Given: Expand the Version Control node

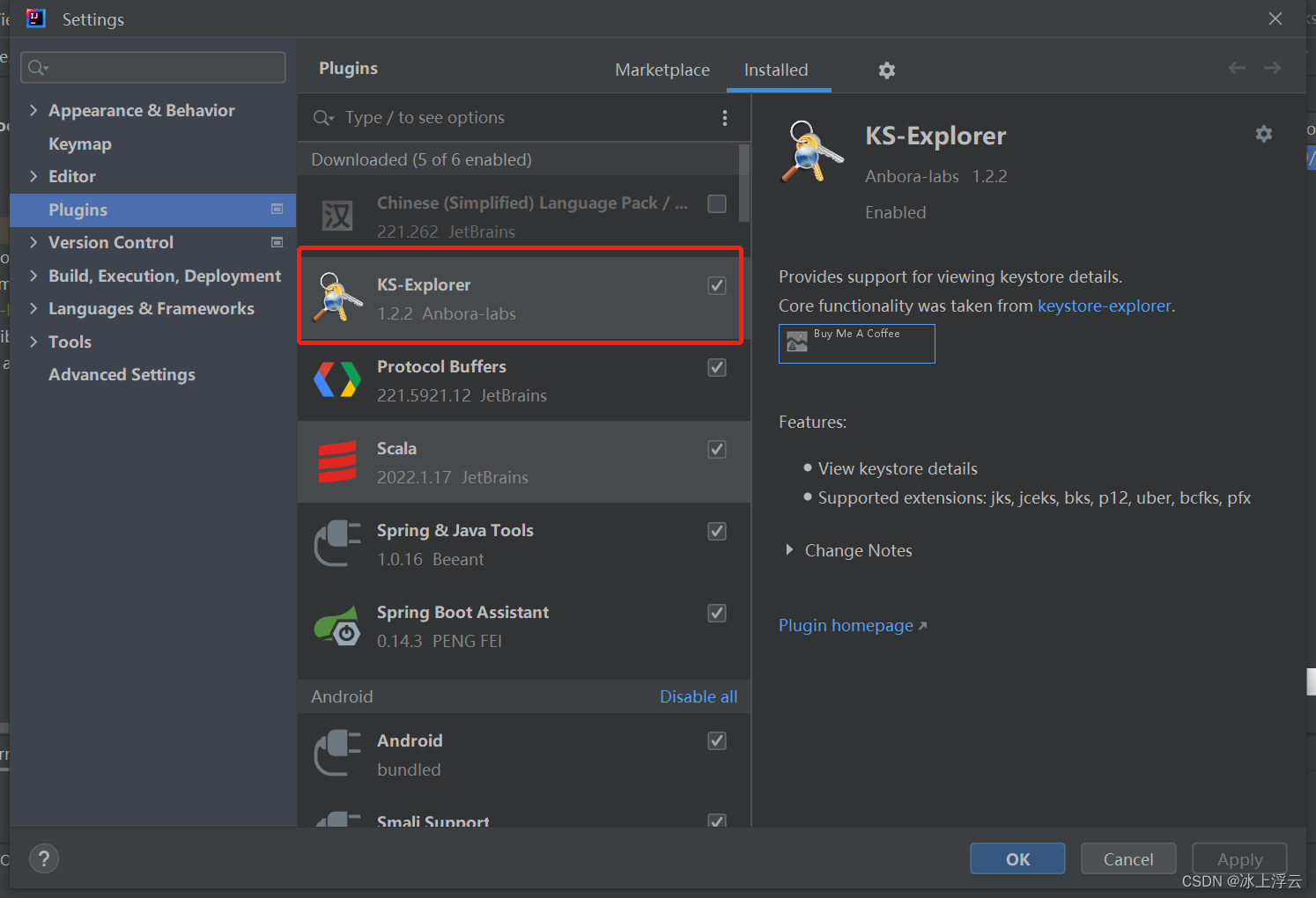Looking at the screenshot, I should 33,242.
